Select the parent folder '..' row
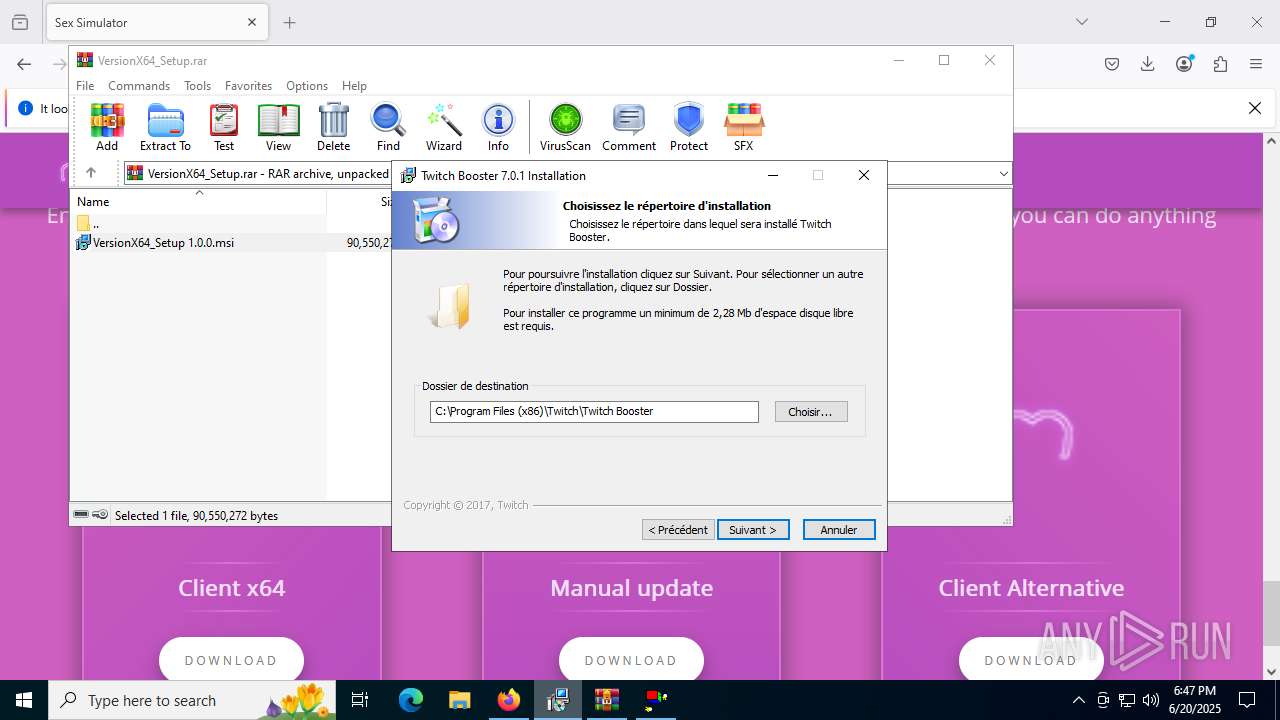Image resolution: width=1280 pixels, height=720 pixels. click(x=232, y=224)
